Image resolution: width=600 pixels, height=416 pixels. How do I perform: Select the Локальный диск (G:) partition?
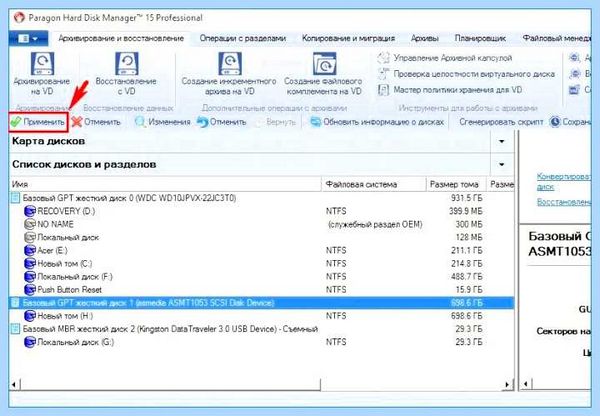[x=261, y=342]
